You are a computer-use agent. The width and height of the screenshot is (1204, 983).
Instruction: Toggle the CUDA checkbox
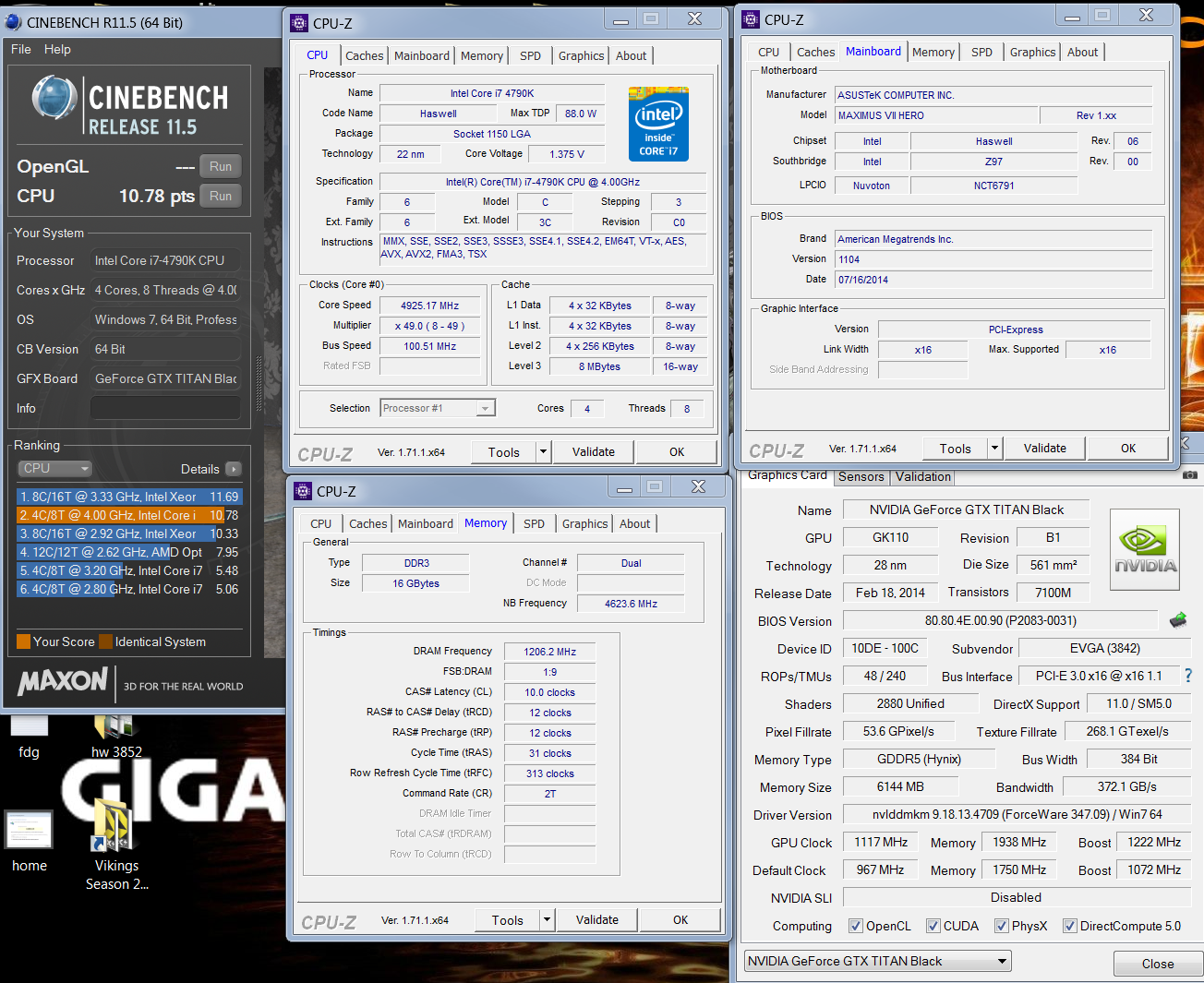coord(933,926)
